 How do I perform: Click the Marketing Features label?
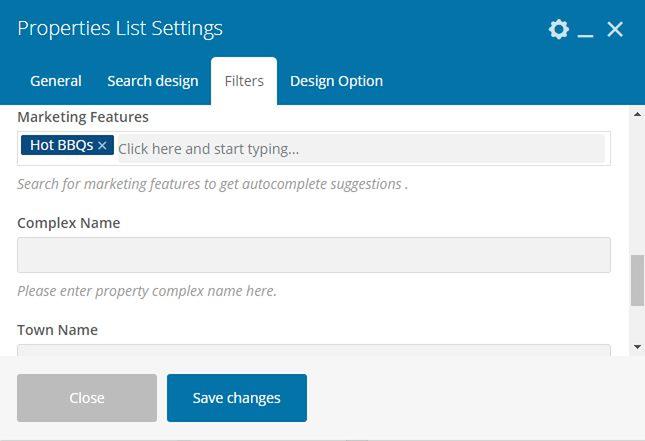pos(83,117)
